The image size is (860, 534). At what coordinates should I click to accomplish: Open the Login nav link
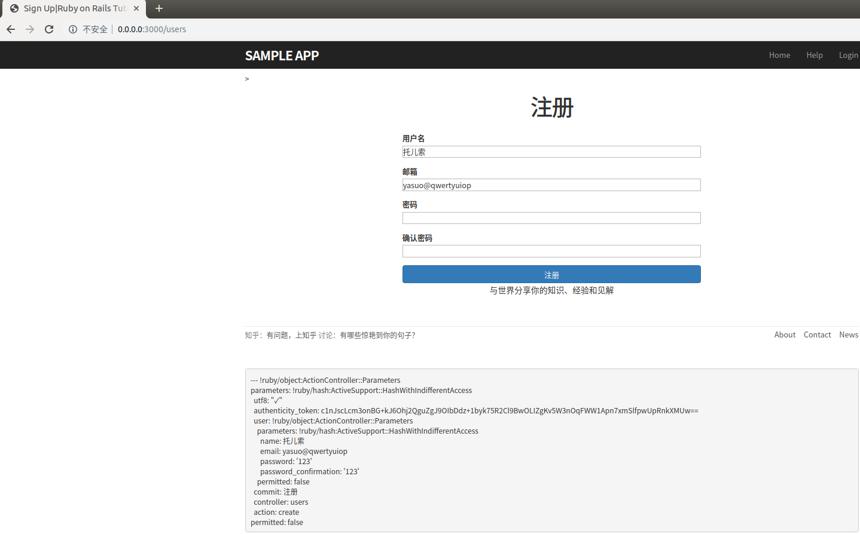pos(848,55)
